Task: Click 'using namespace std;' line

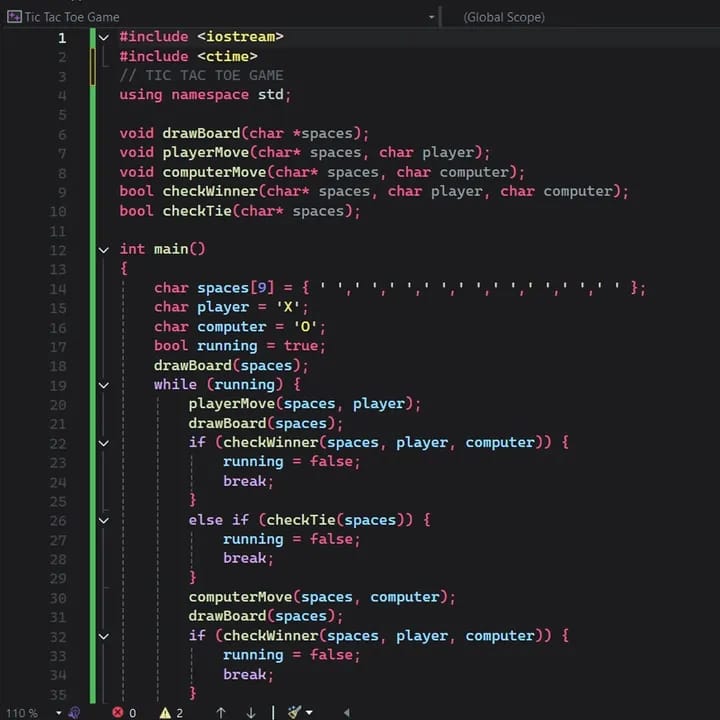Action: pos(205,95)
